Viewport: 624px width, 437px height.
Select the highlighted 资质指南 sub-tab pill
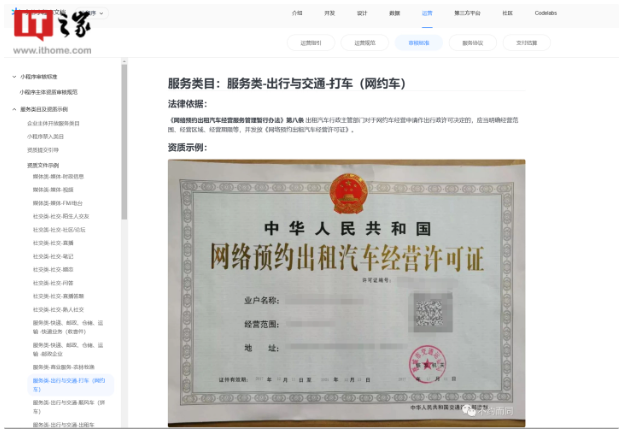(417, 43)
